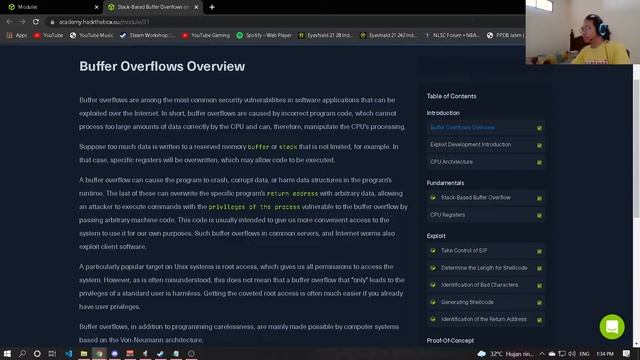Open the NLSC Forum NBA bookmark
The width and height of the screenshot is (640, 360).
pos(452,36)
